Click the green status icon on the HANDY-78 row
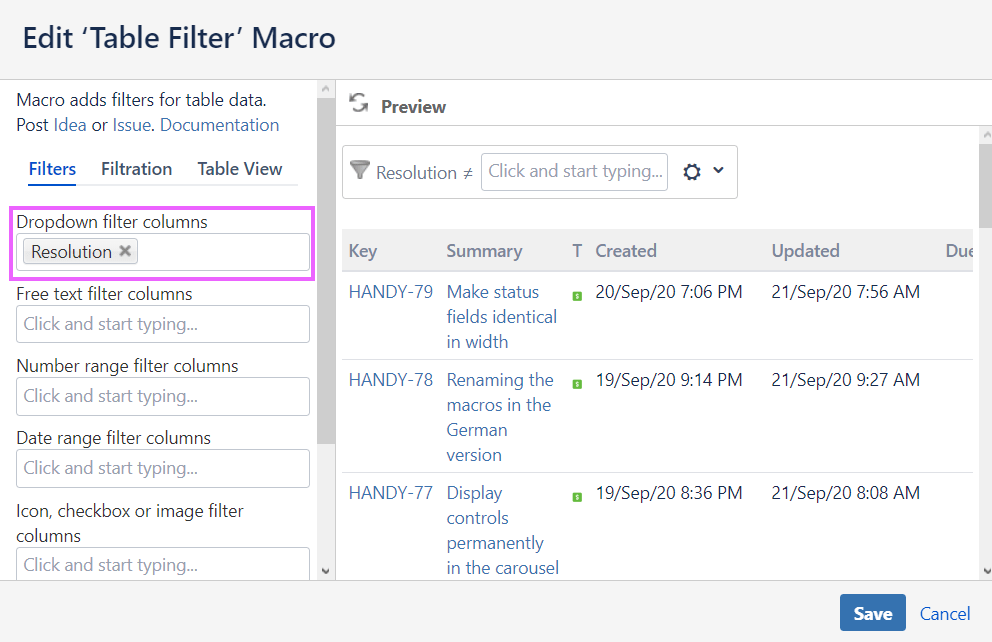The width and height of the screenshot is (992, 642). pyautogui.click(x=577, y=384)
